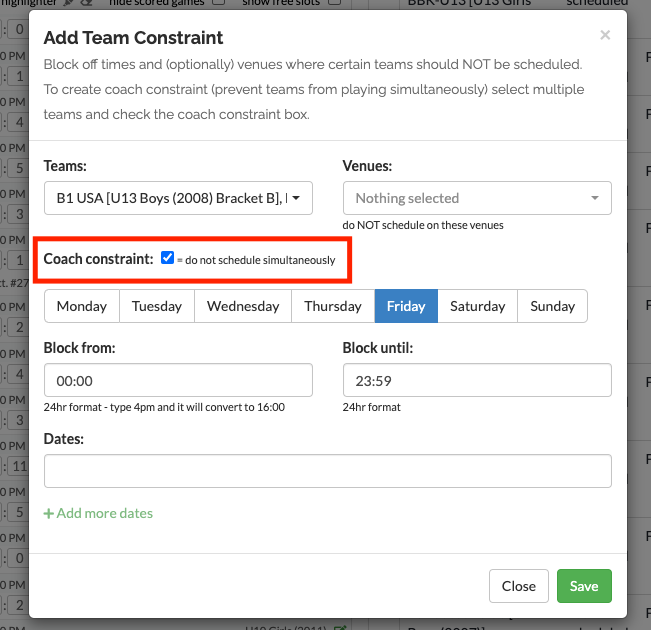This screenshot has width=651, height=630.
Task: Deselect the Friday day toggle
Action: pyautogui.click(x=406, y=306)
